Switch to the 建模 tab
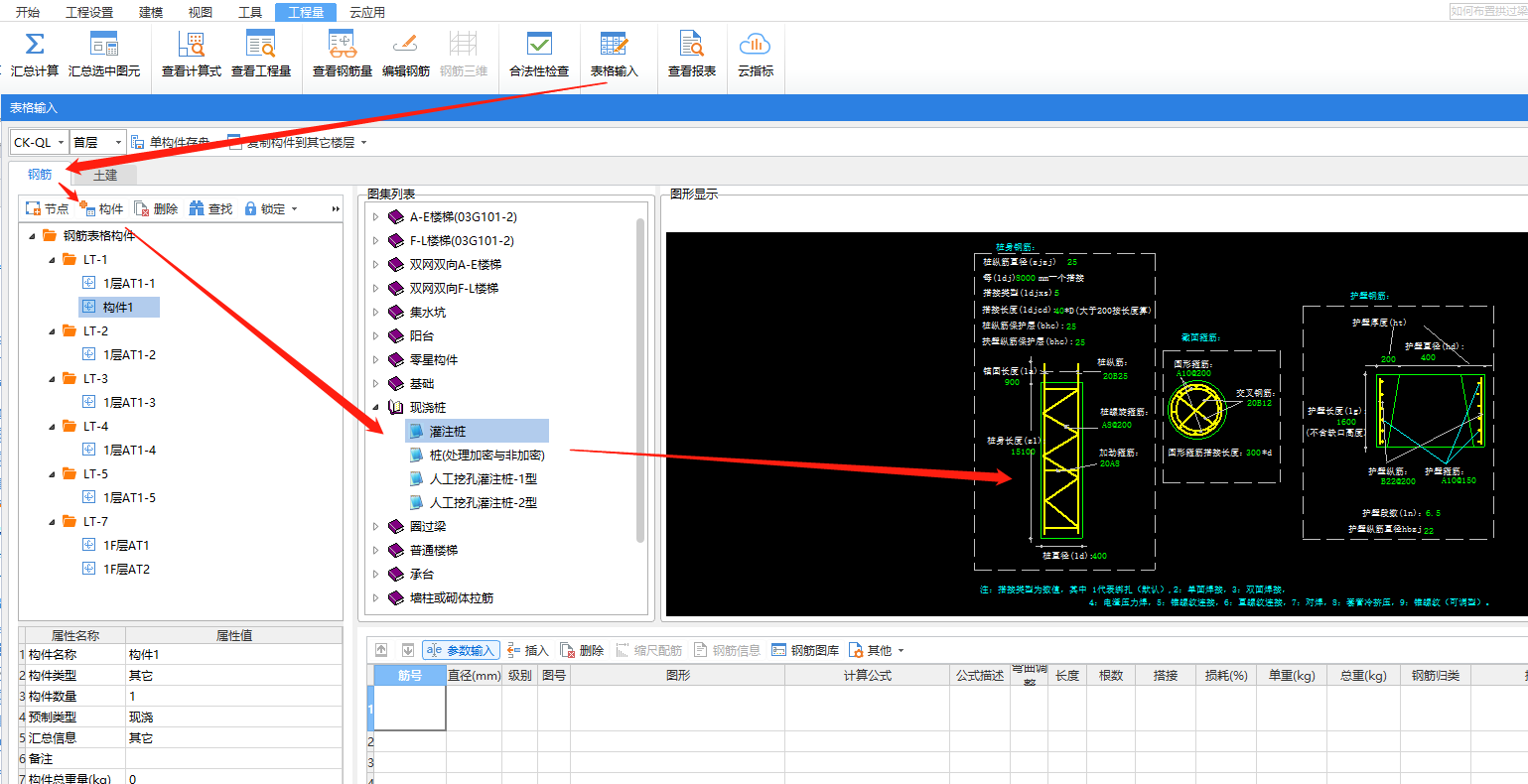 coord(151,12)
